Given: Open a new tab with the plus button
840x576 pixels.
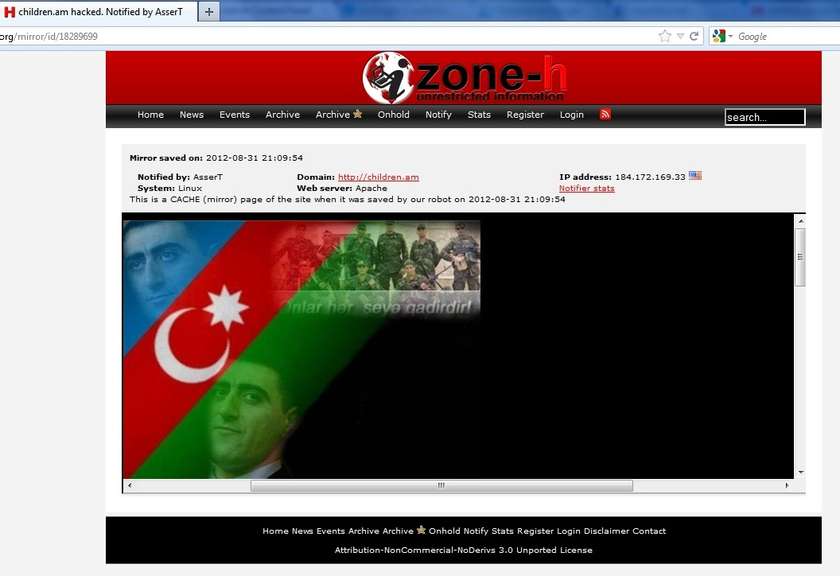Looking at the screenshot, I should [209, 11].
